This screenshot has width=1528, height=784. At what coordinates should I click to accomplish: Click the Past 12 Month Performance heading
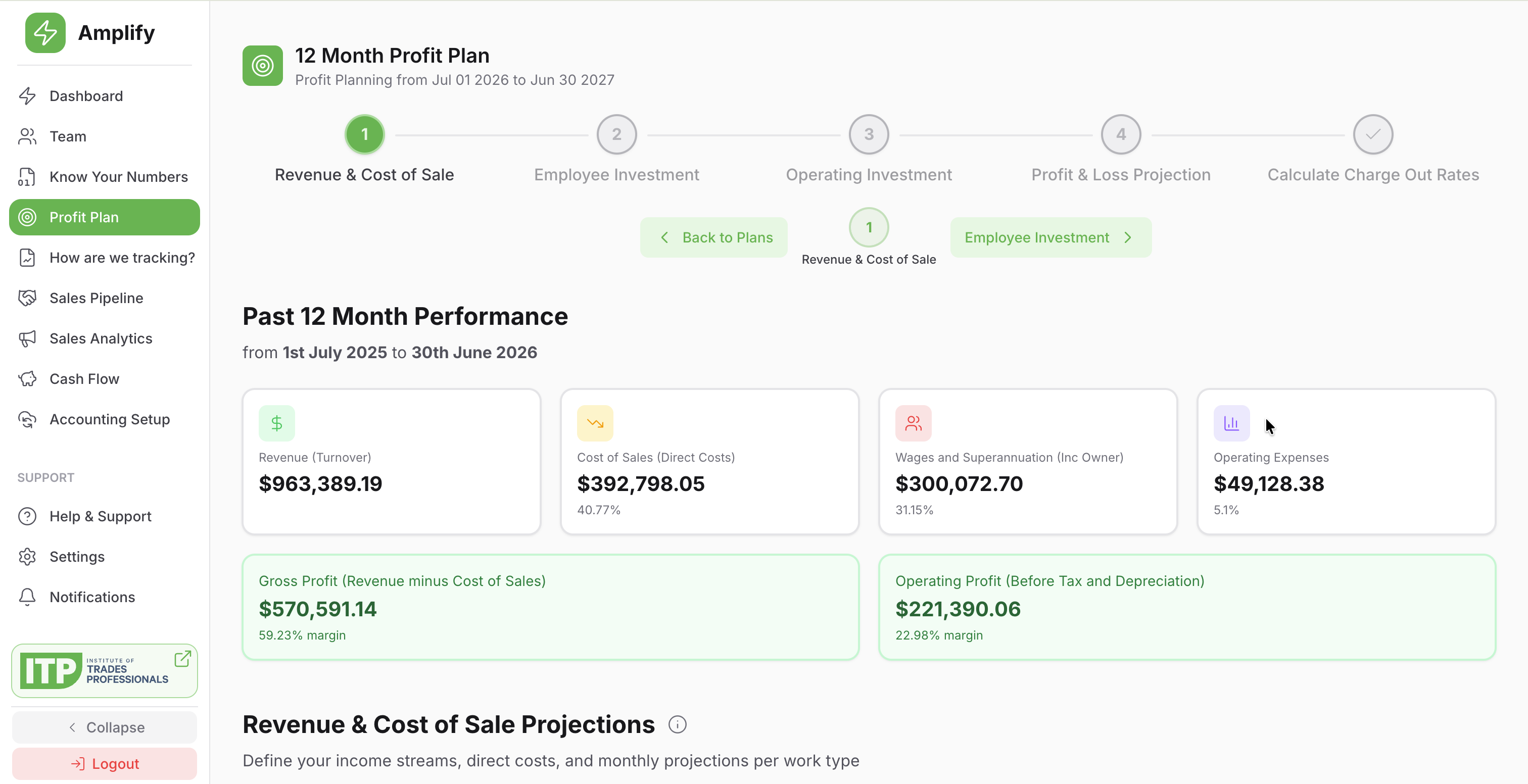[405, 317]
